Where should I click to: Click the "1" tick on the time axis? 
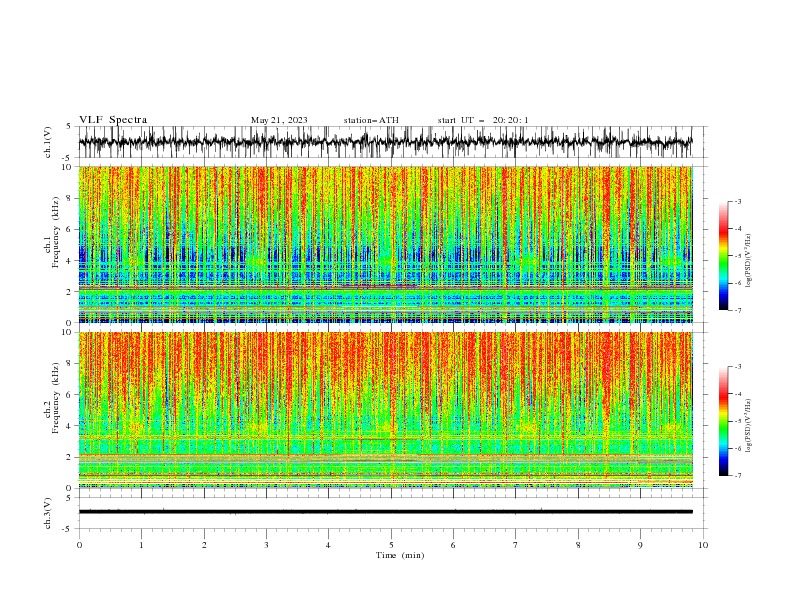pyautogui.click(x=141, y=545)
